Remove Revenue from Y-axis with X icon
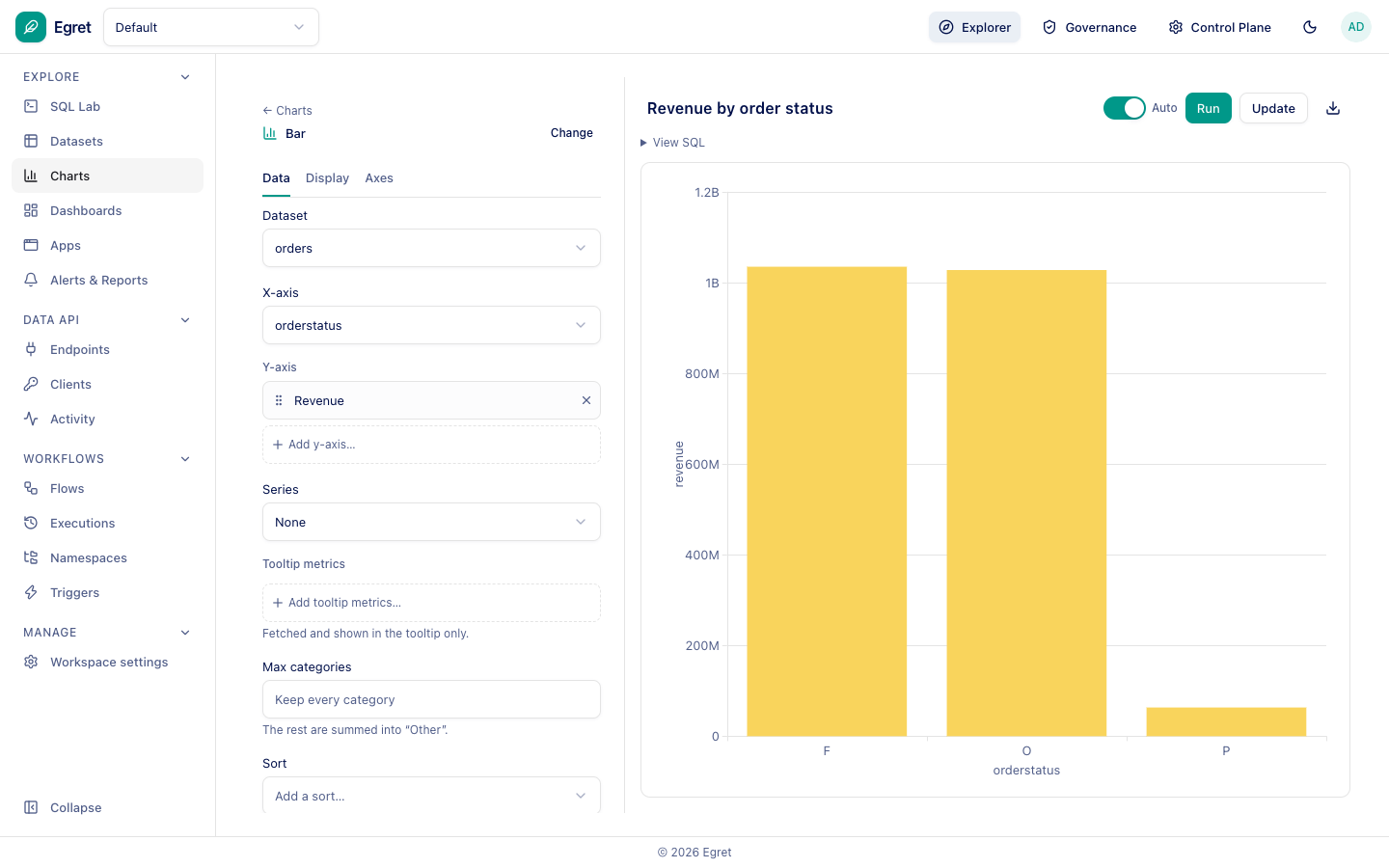 (586, 400)
